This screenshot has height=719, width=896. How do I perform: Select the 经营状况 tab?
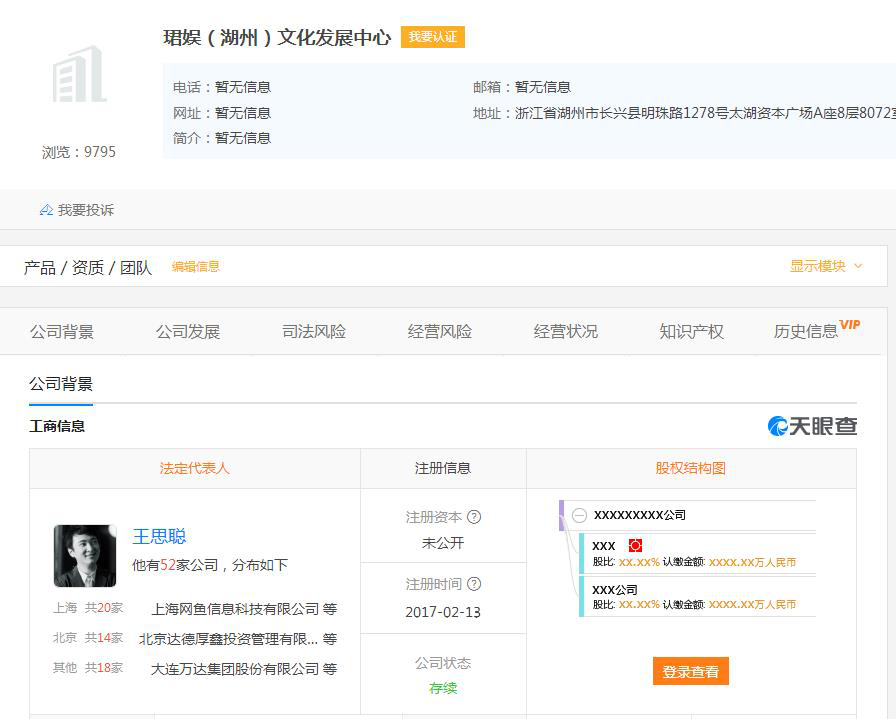(565, 331)
